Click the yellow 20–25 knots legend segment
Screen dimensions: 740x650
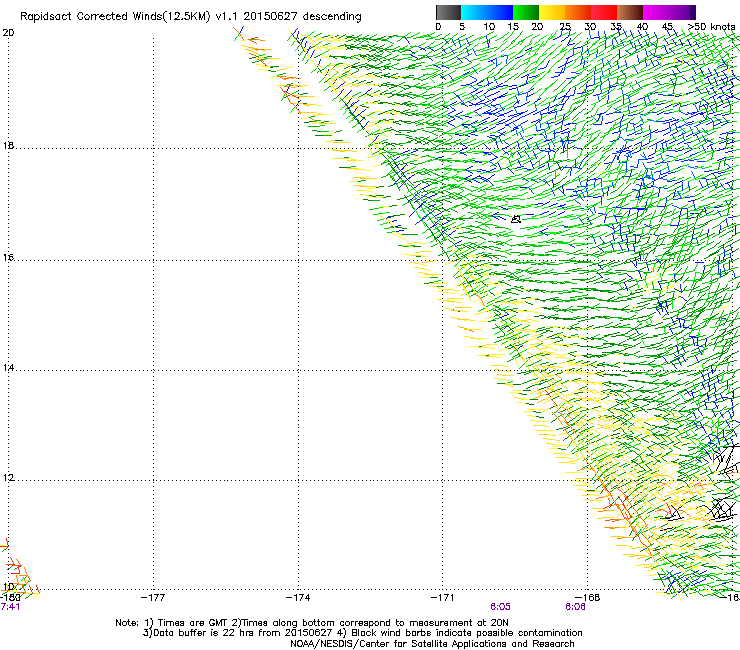point(552,12)
